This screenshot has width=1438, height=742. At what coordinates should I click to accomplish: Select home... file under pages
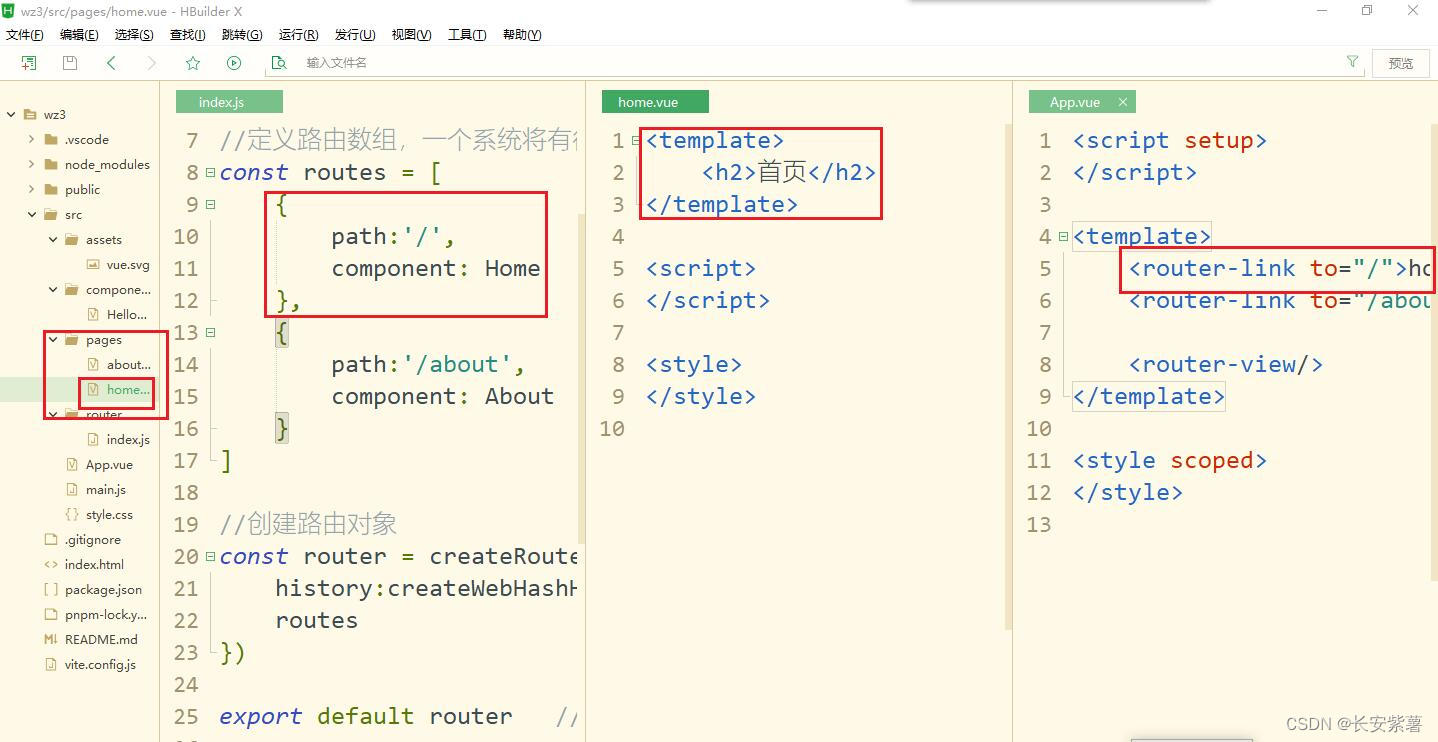coord(119,390)
